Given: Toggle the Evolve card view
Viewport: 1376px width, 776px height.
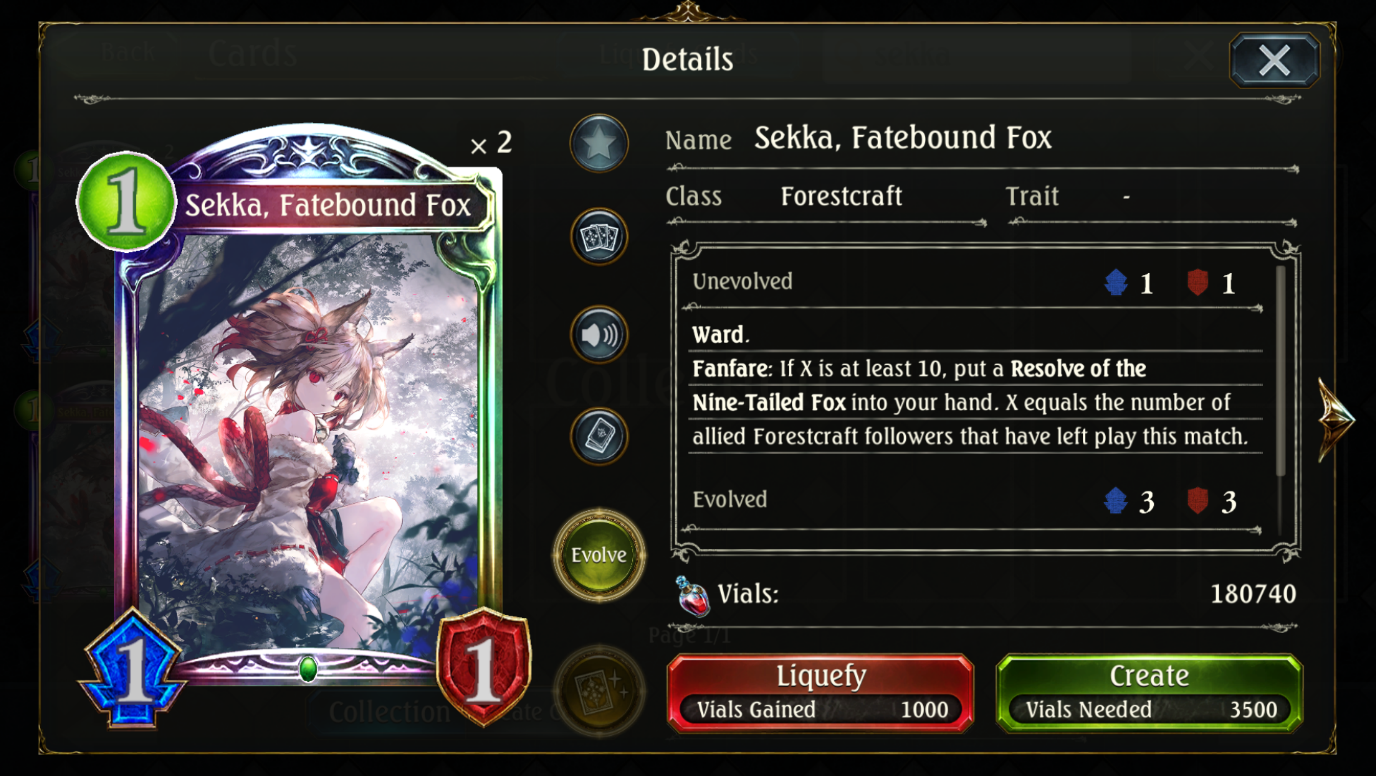Looking at the screenshot, I should [599, 555].
